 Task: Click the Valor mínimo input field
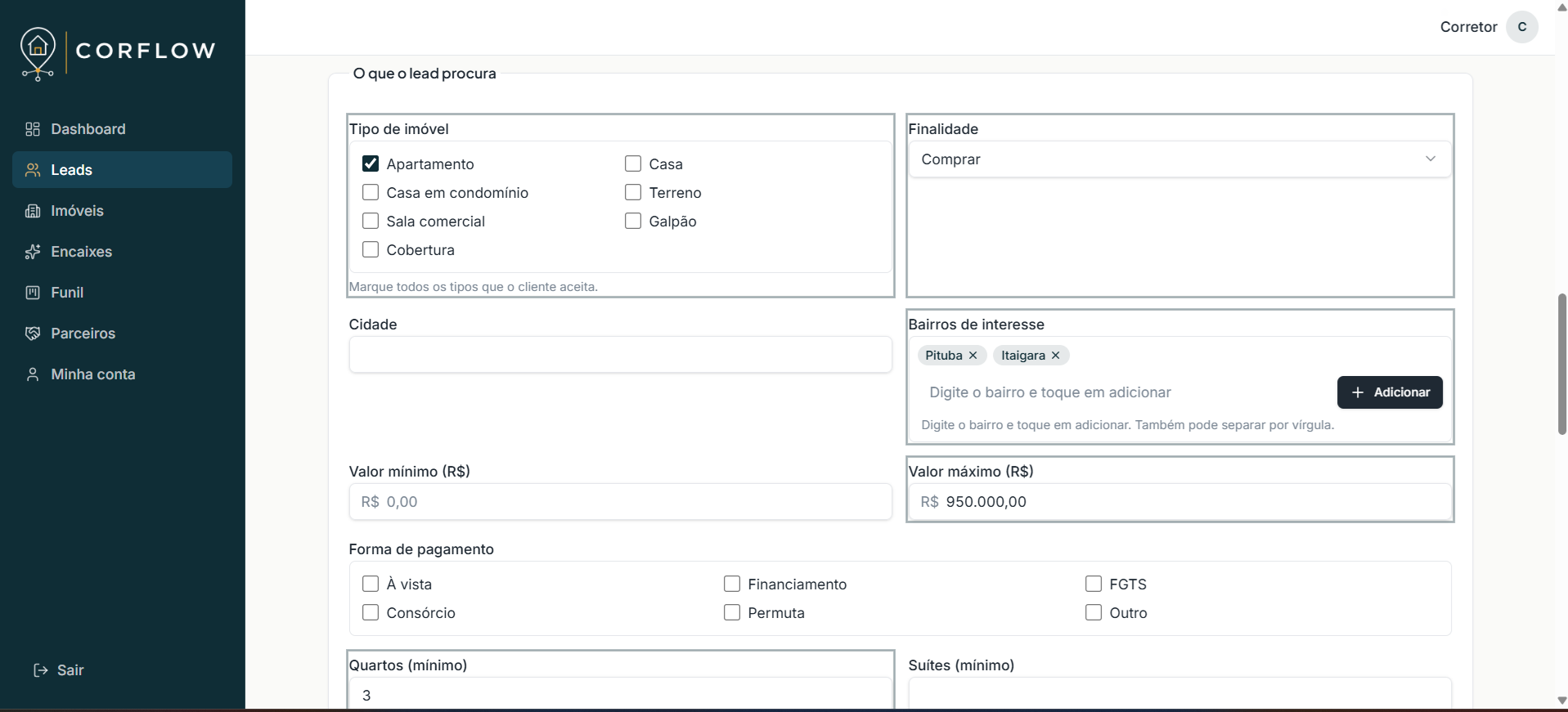(620, 502)
